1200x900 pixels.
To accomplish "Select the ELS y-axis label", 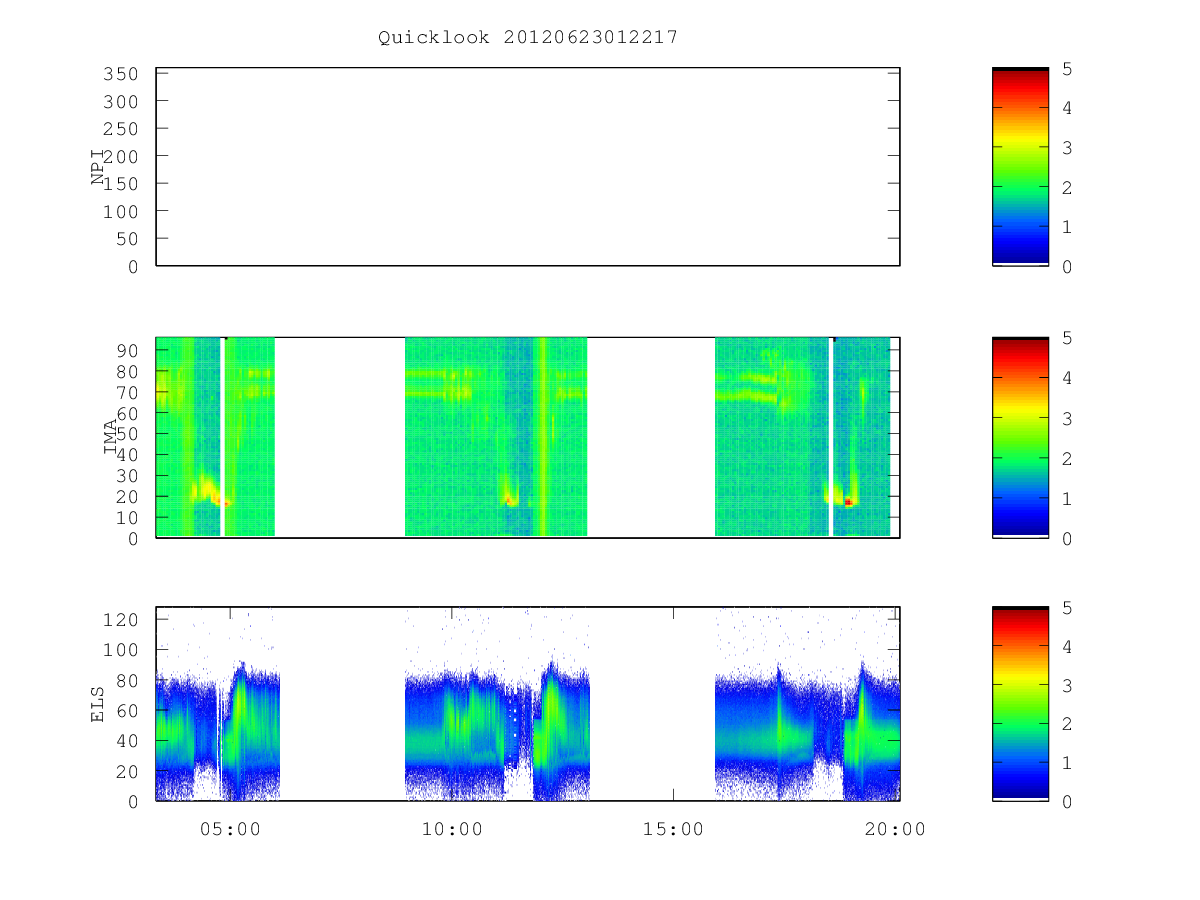I will (98, 703).
